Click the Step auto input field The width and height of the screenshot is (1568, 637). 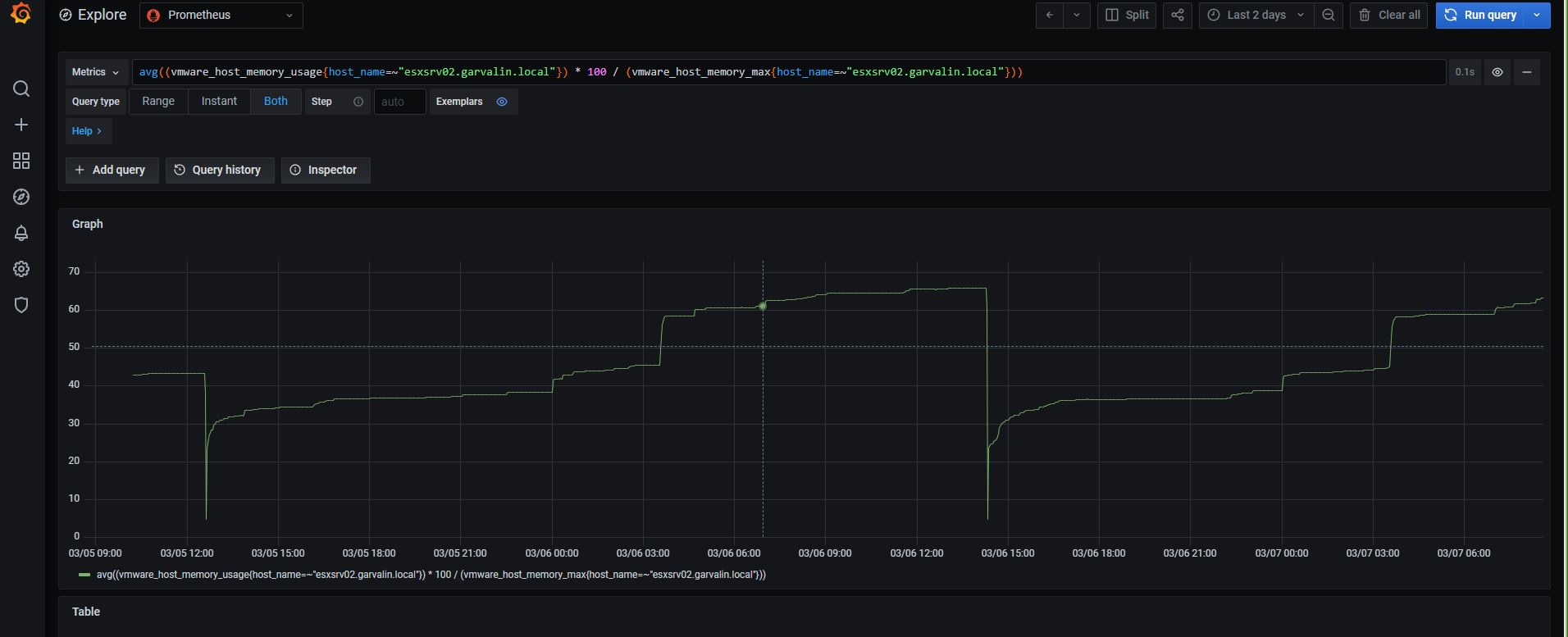click(399, 102)
